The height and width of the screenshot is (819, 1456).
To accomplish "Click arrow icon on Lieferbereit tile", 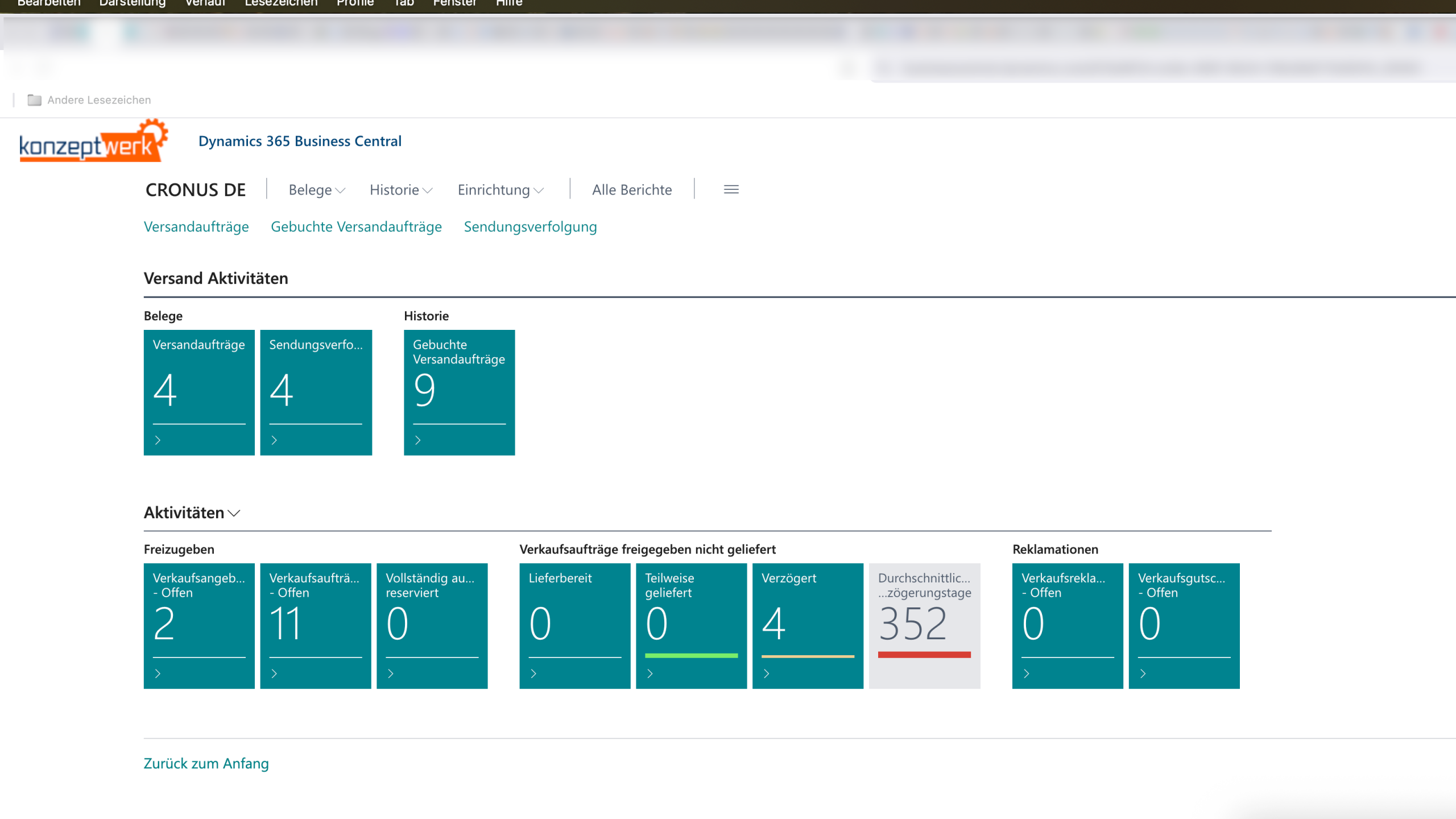I will [533, 673].
